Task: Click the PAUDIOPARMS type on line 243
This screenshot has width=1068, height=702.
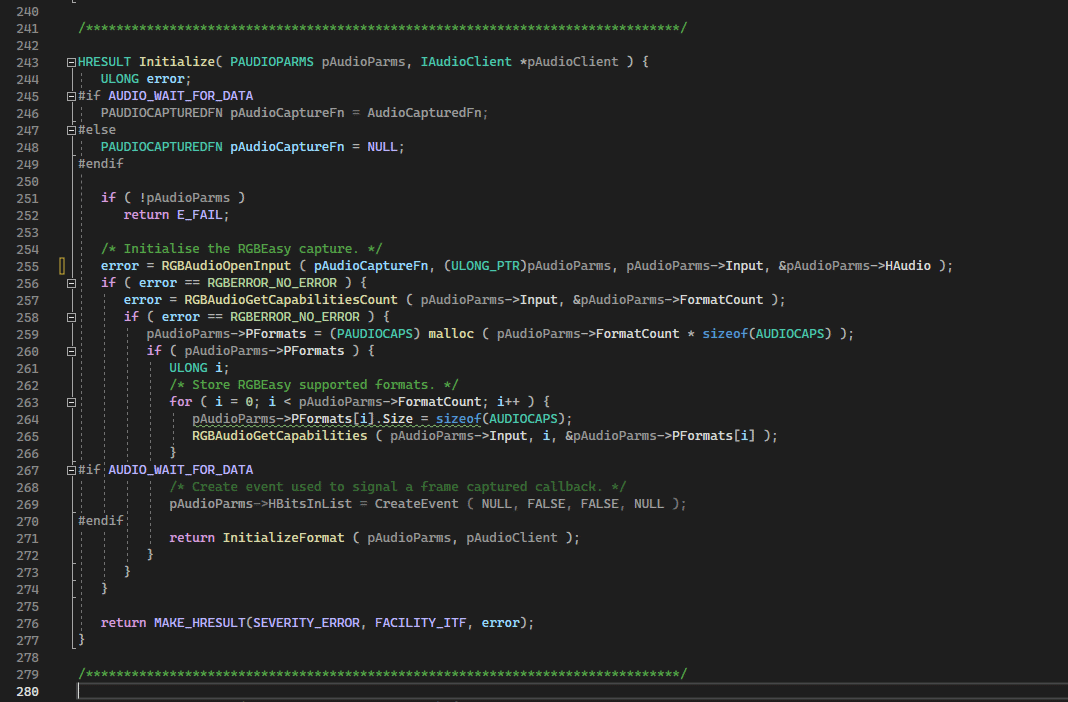Action: coord(272,62)
